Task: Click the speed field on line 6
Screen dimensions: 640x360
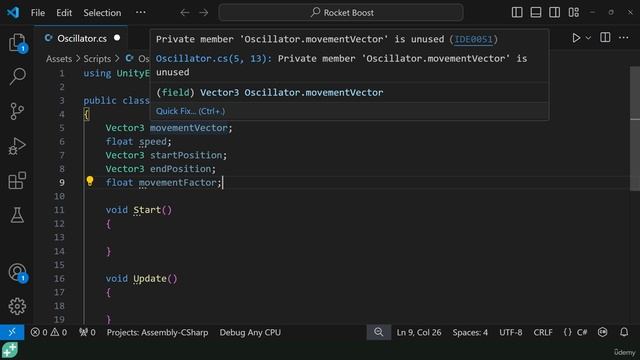Action: click(153, 142)
